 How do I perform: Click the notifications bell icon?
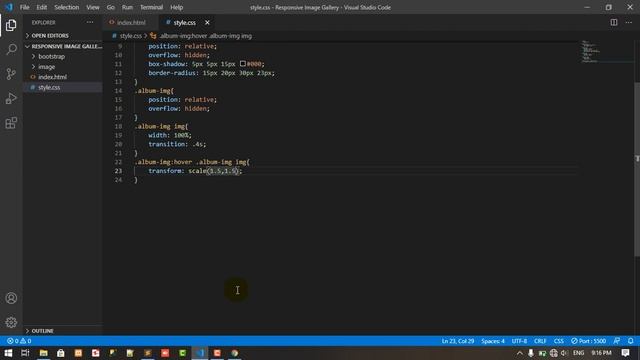[x=631, y=341]
